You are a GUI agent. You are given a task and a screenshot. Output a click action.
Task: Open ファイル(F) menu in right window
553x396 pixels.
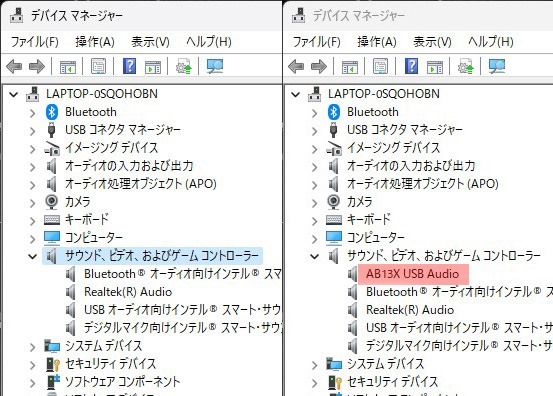pos(317,42)
